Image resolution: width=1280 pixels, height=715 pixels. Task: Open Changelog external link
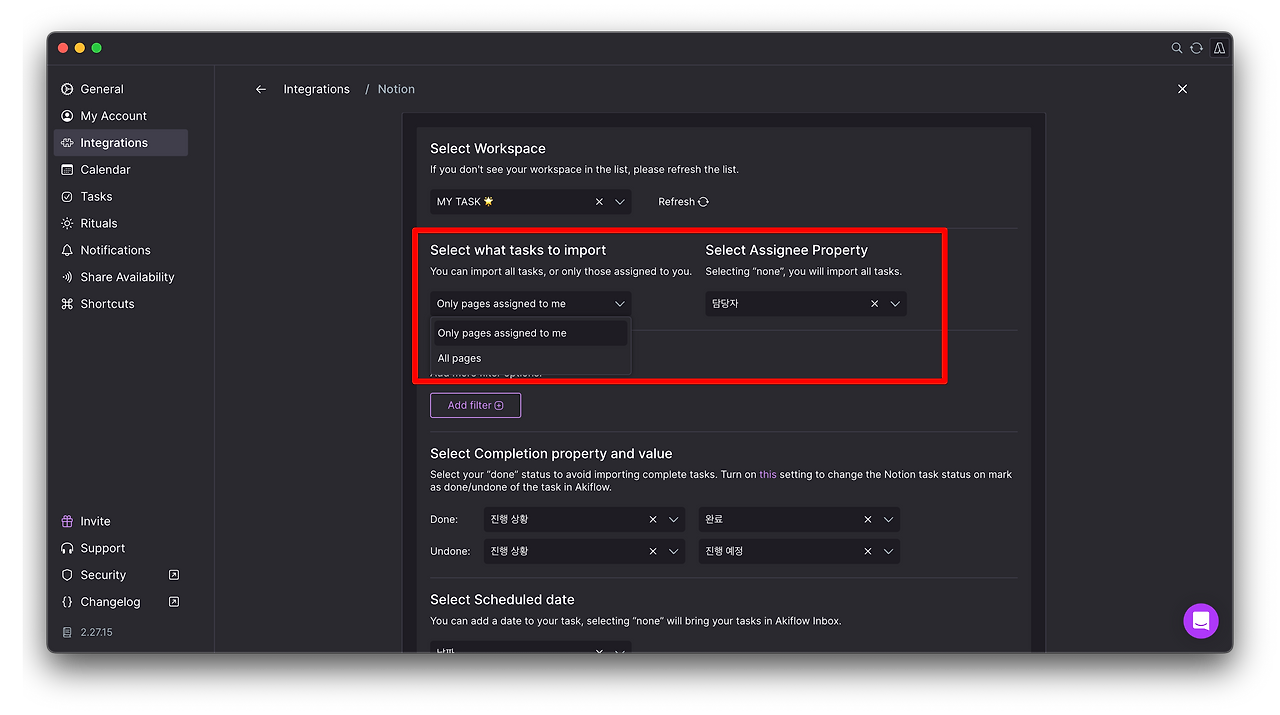[x=121, y=602]
